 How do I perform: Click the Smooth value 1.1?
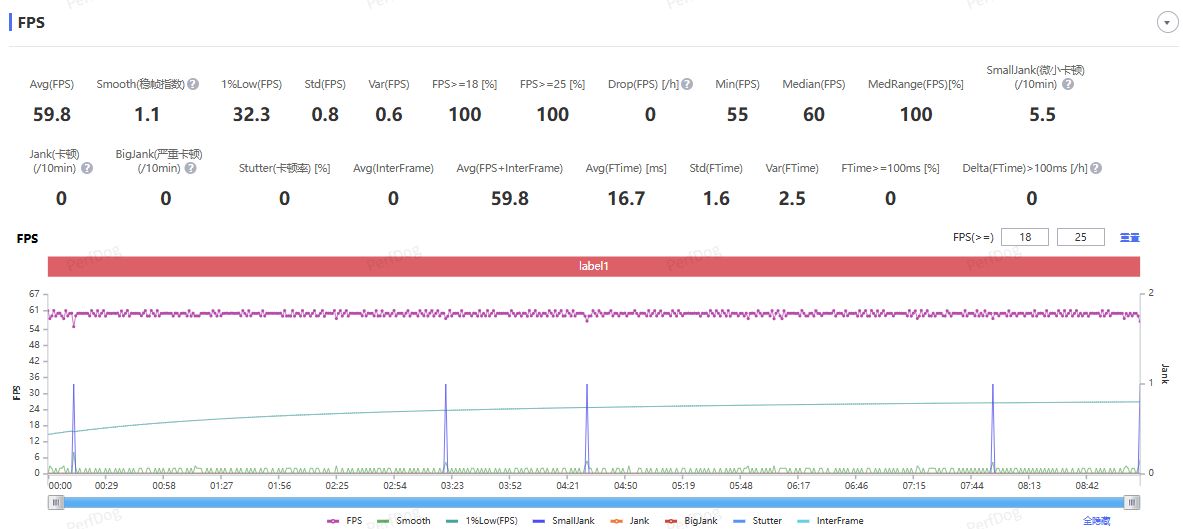(147, 115)
